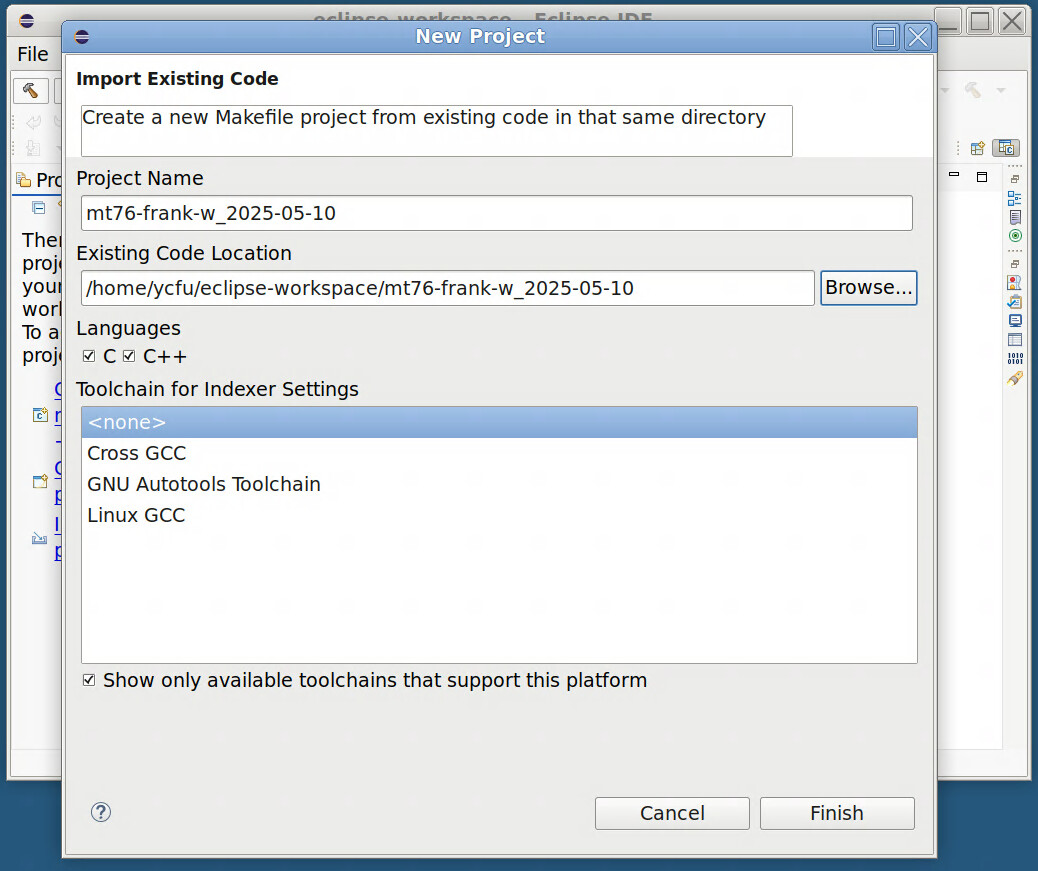Select Linux GCC toolchain
This screenshot has height=871, width=1038.
point(499,516)
